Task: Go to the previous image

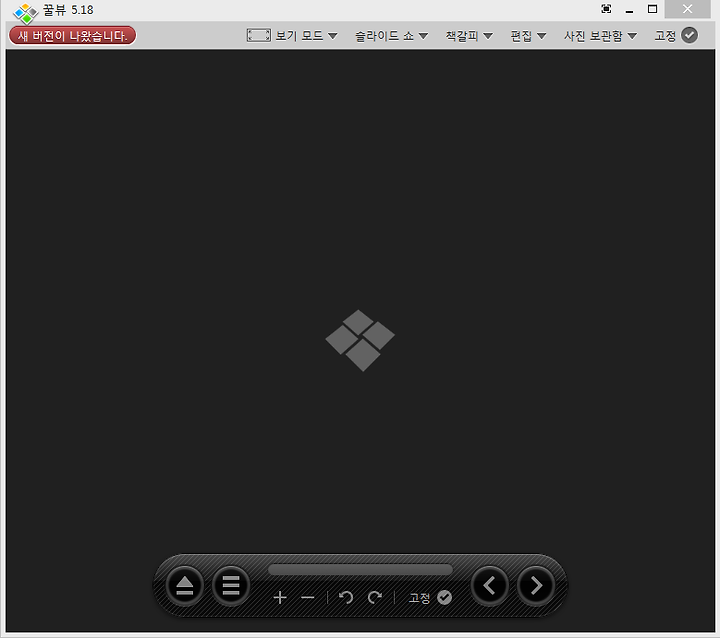Action: [489, 586]
